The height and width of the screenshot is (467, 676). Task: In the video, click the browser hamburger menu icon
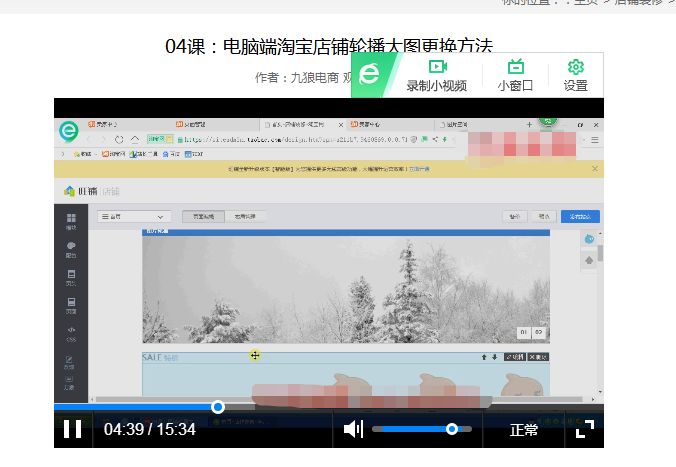[x=595, y=140]
